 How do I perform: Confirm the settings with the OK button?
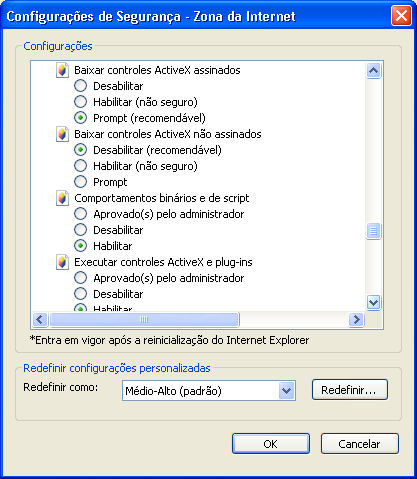pyautogui.click(x=271, y=444)
